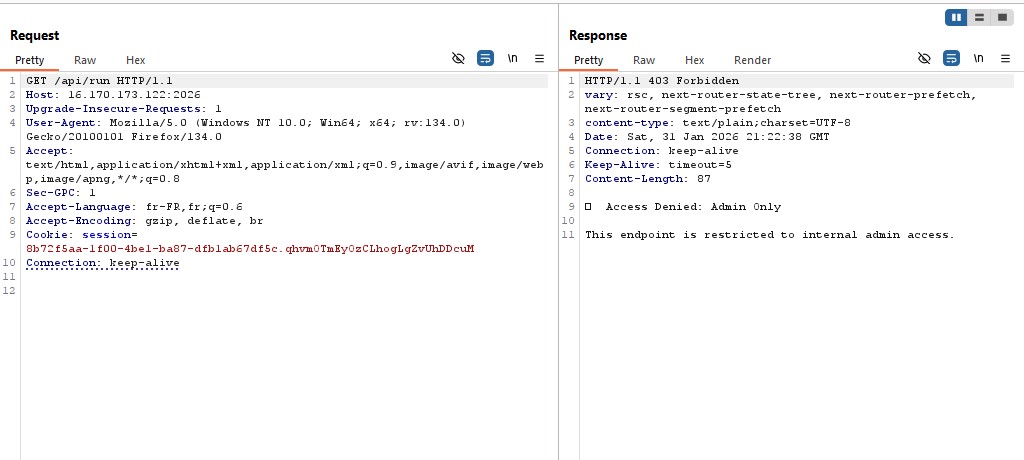Switch to Response Render tab
The width and height of the screenshot is (1024, 460).
(x=752, y=60)
